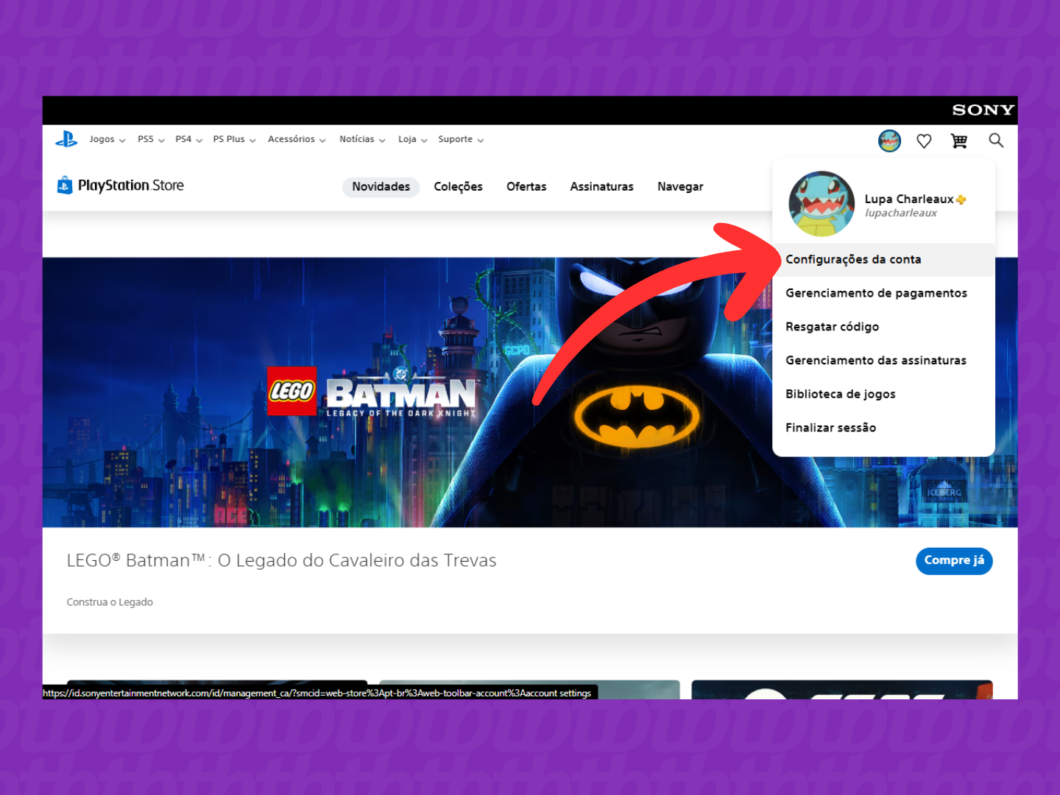Expand the PS5 dropdown
Viewport: 1060px width, 795px height.
click(x=151, y=139)
